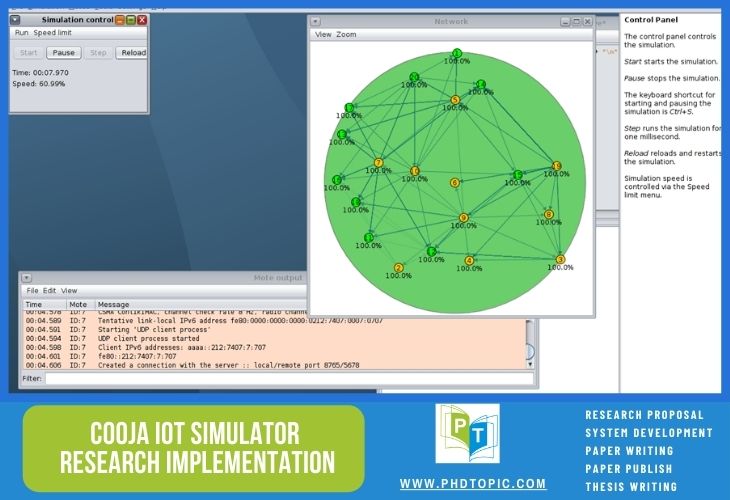Minimize the Simulation control window

120,20
